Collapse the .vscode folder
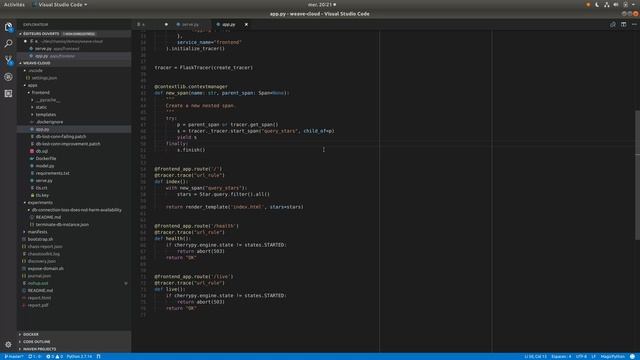The width and height of the screenshot is (640, 360). 73,71
